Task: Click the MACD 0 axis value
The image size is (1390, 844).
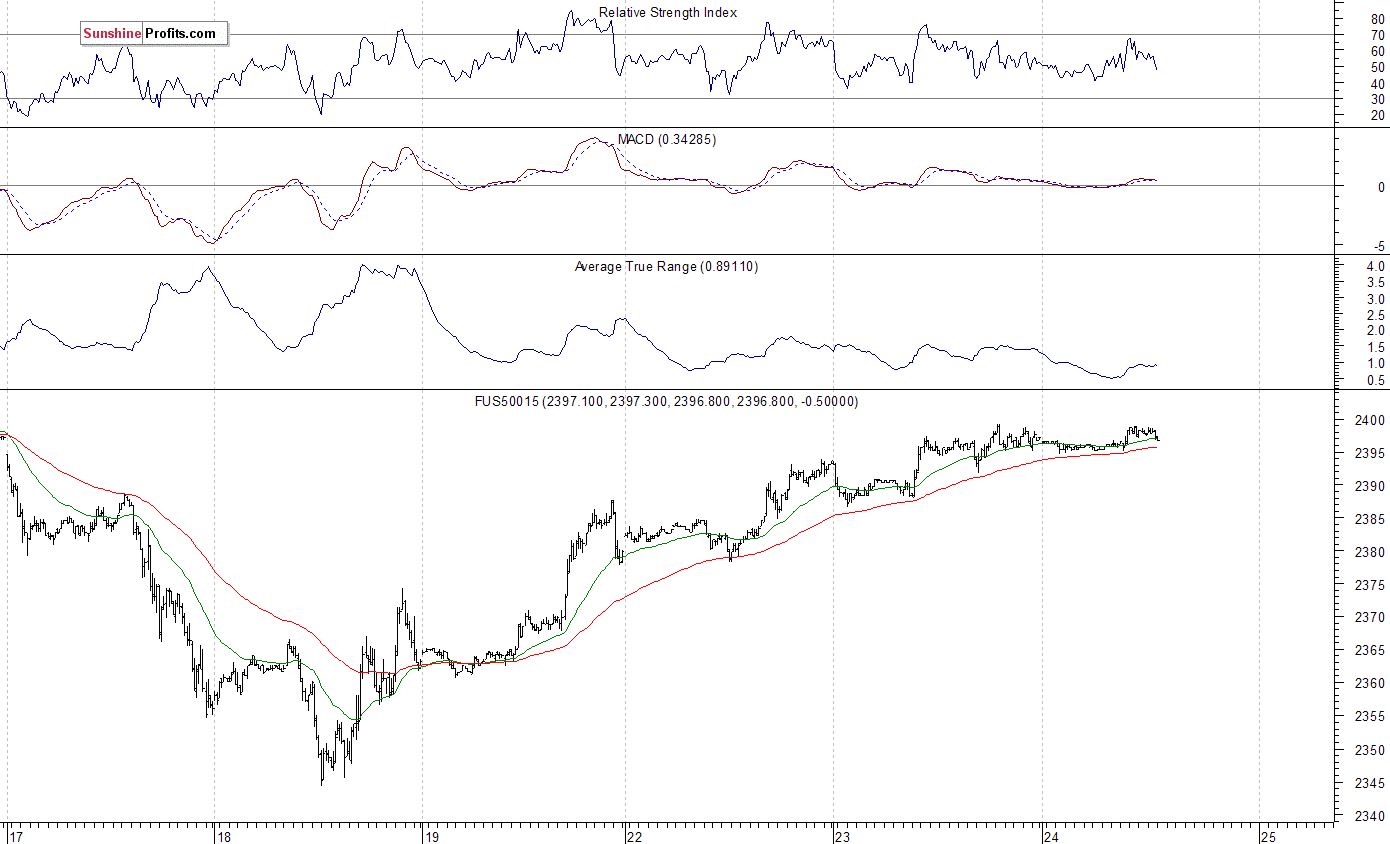Action: [1382, 187]
